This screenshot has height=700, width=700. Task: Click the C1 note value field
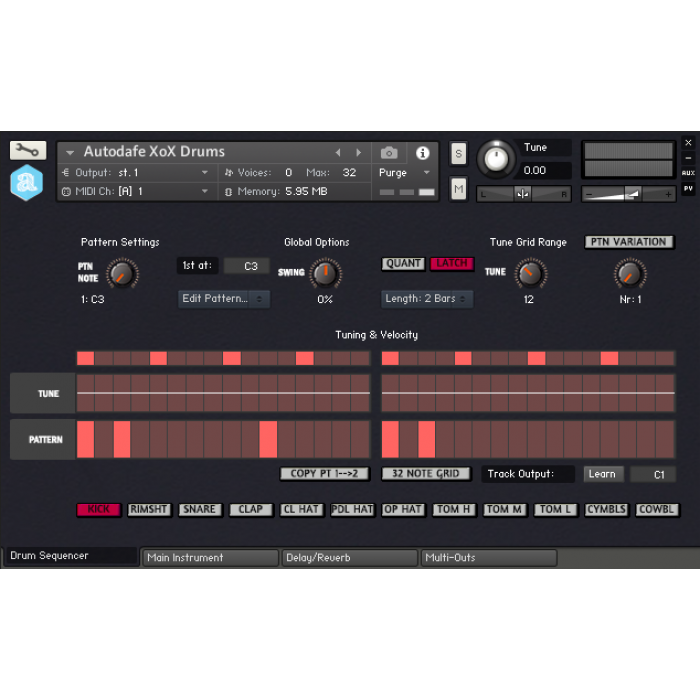point(653,474)
